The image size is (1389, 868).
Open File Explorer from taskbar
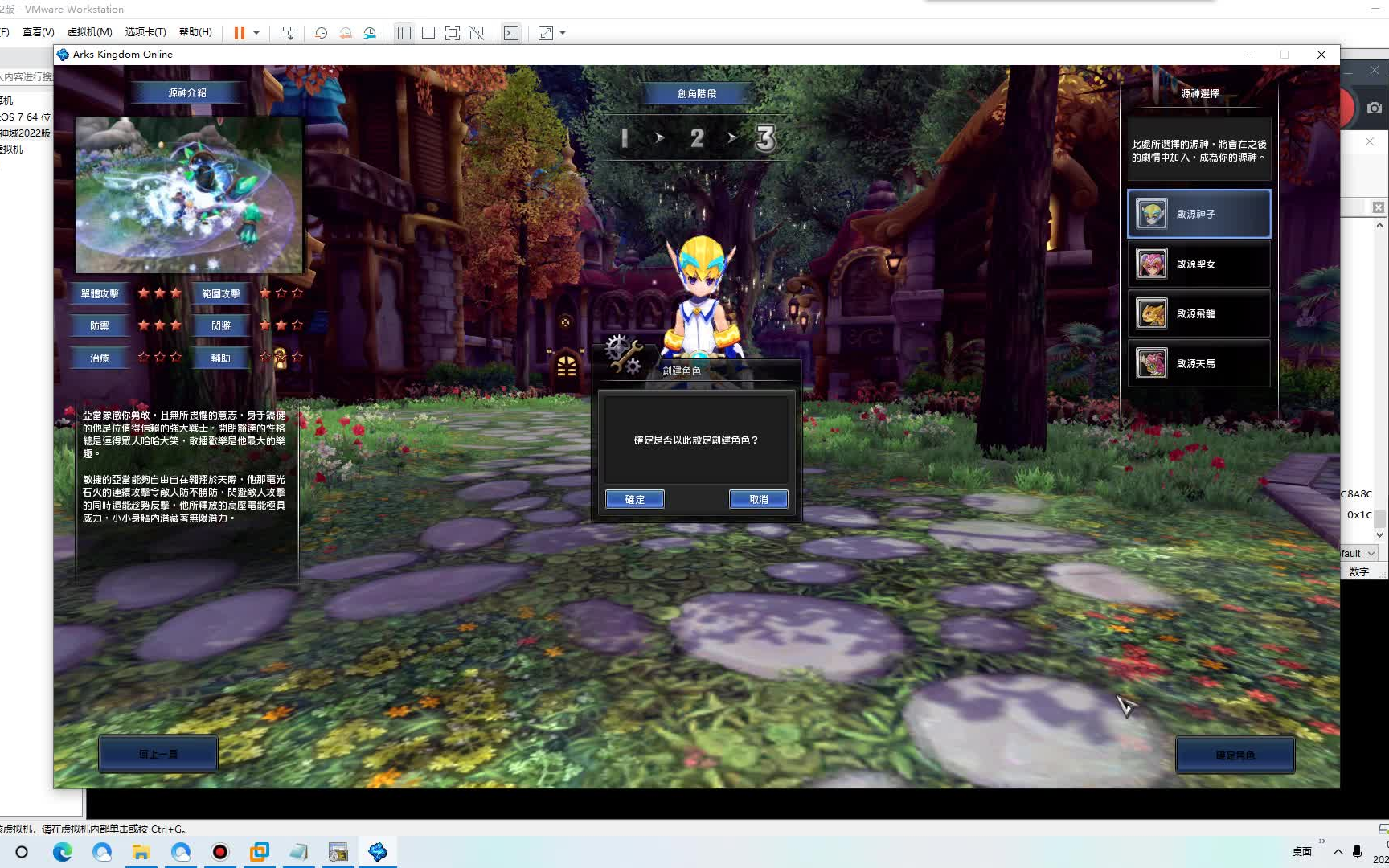pyautogui.click(x=141, y=852)
